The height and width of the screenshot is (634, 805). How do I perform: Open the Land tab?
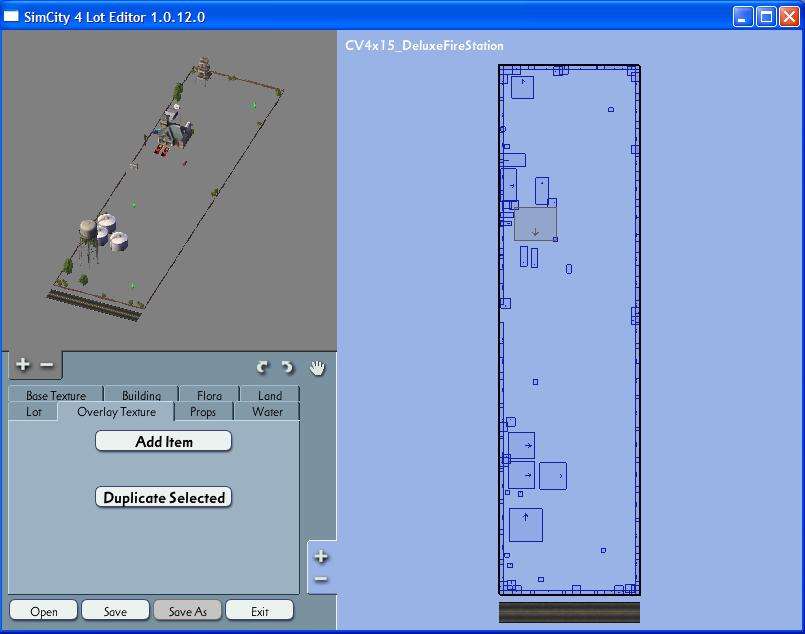click(270, 394)
